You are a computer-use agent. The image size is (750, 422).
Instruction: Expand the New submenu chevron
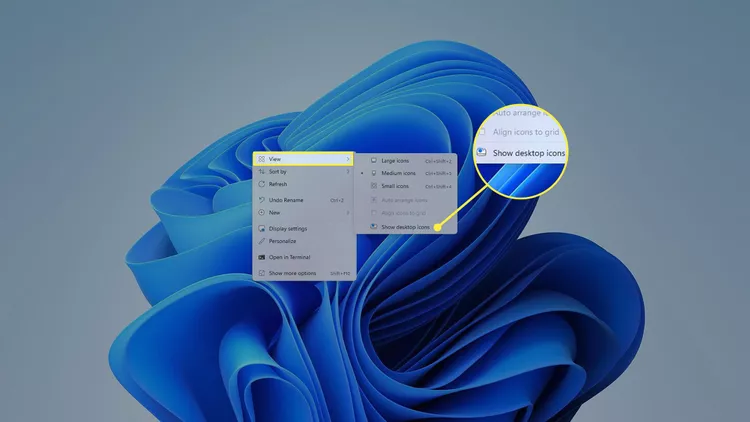348,212
